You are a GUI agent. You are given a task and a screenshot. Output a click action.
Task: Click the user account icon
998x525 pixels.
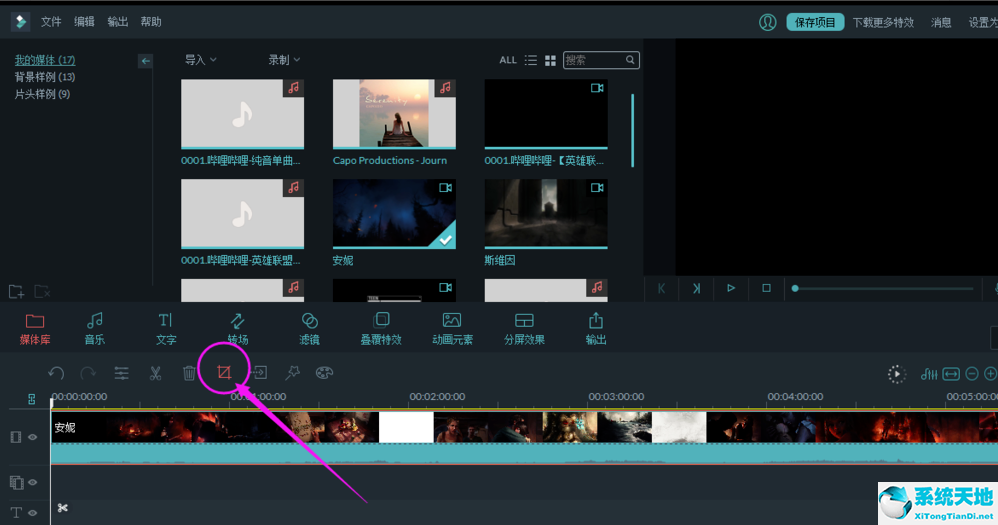[x=767, y=22]
